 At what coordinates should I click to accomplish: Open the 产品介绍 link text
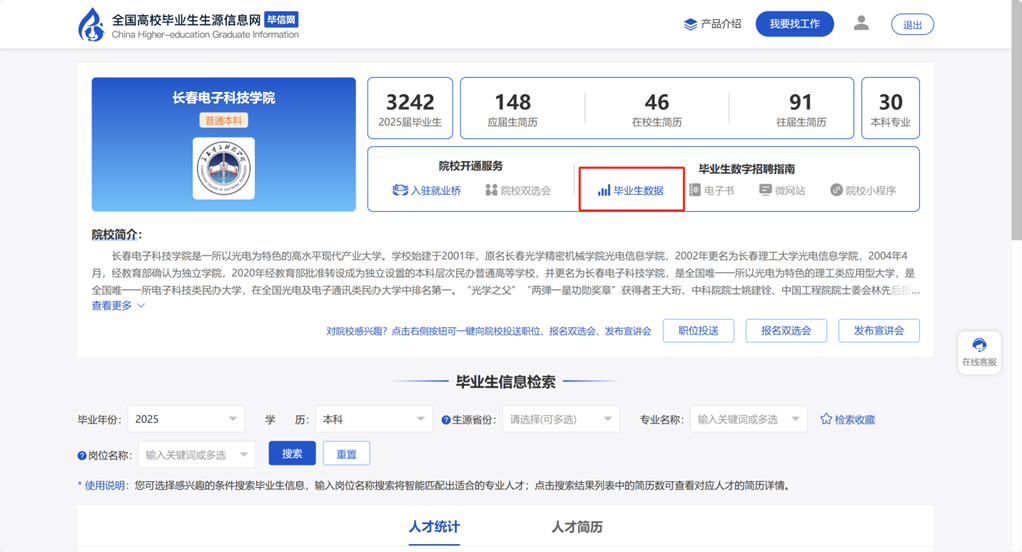click(721, 24)
